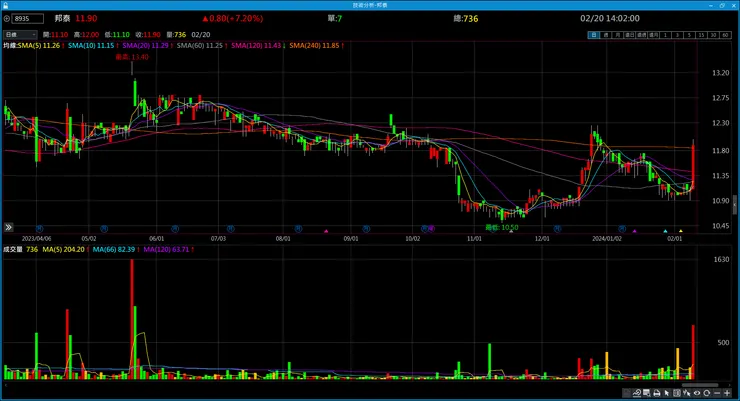Switch to the 30-minute timeframe
Screen dimensions: 740x401
pyautogui.click(x=713, y=35)
